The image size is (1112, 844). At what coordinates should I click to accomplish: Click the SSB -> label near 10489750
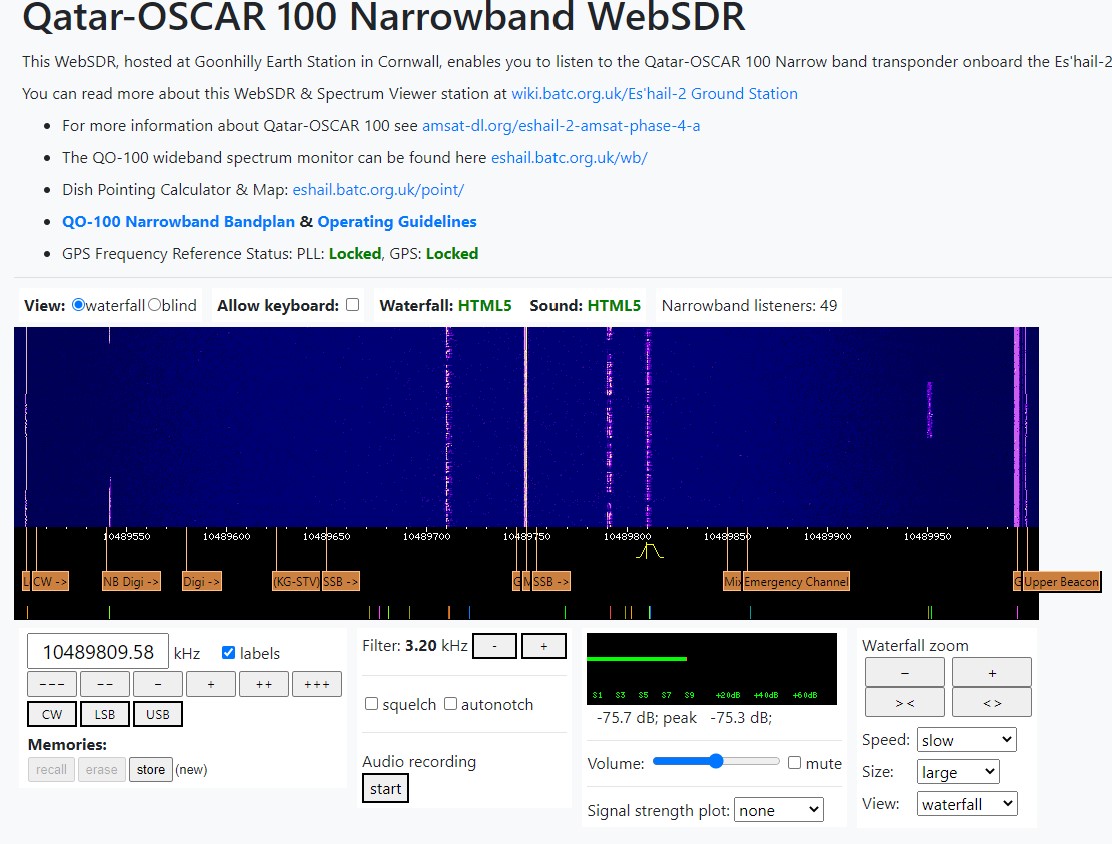click(551, 582)
